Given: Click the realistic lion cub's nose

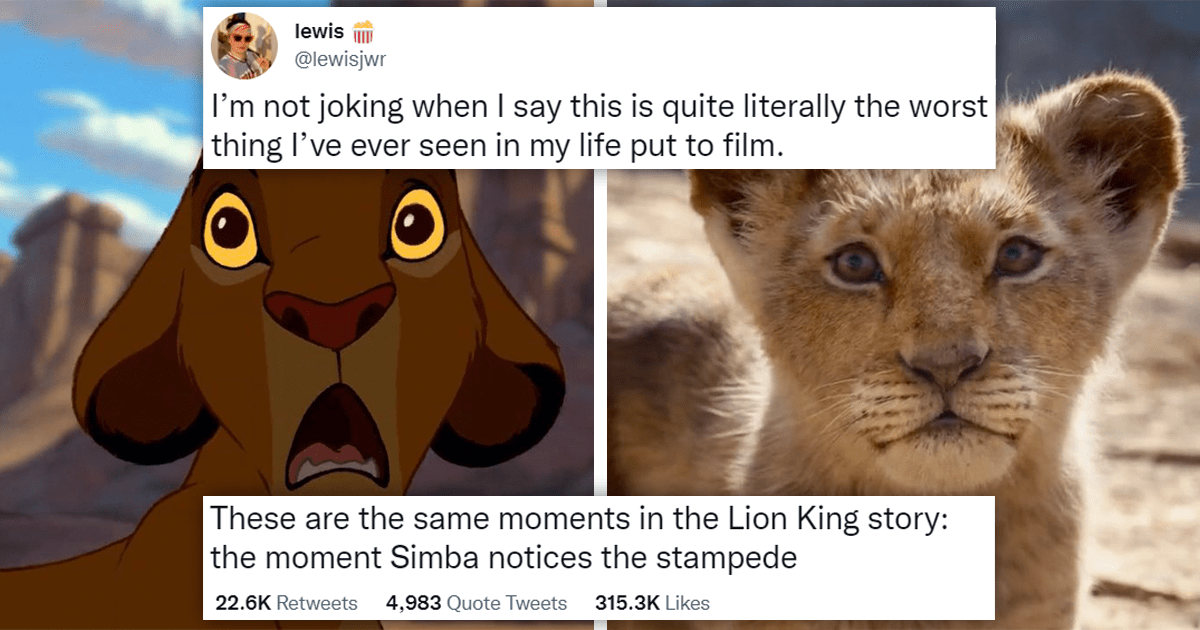Looking at the screenshot, I should click(938, 367).
